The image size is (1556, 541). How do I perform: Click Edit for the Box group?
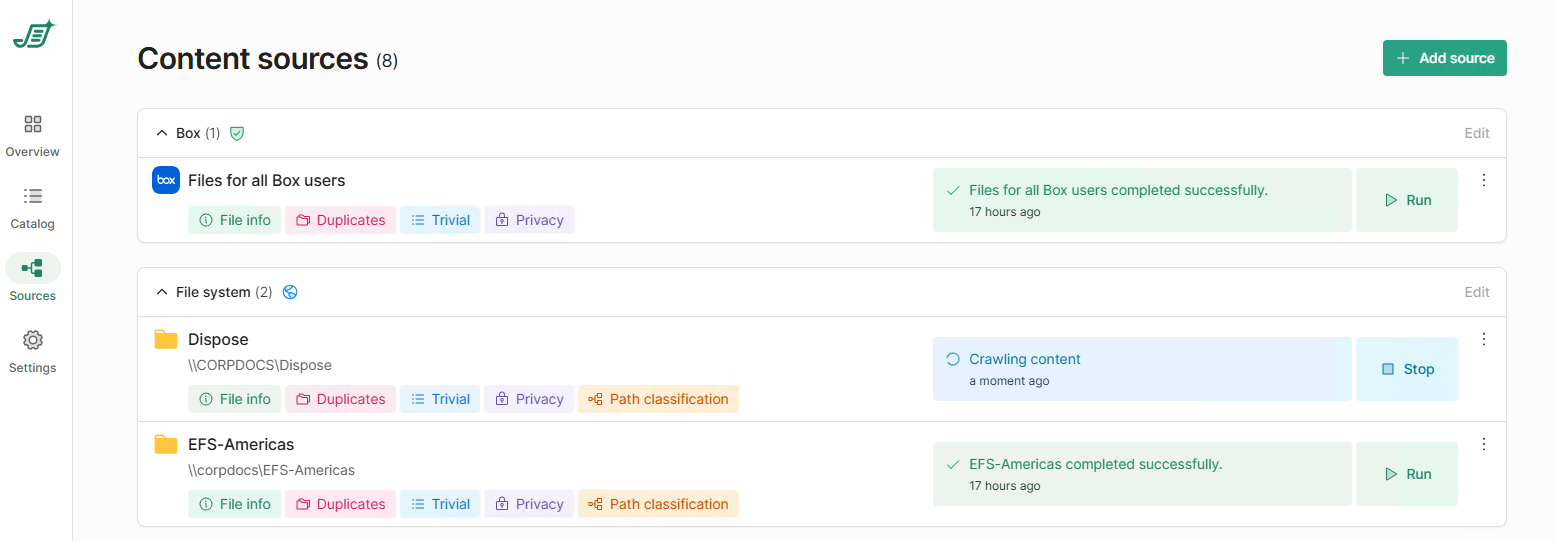(x=1476, y=133)
